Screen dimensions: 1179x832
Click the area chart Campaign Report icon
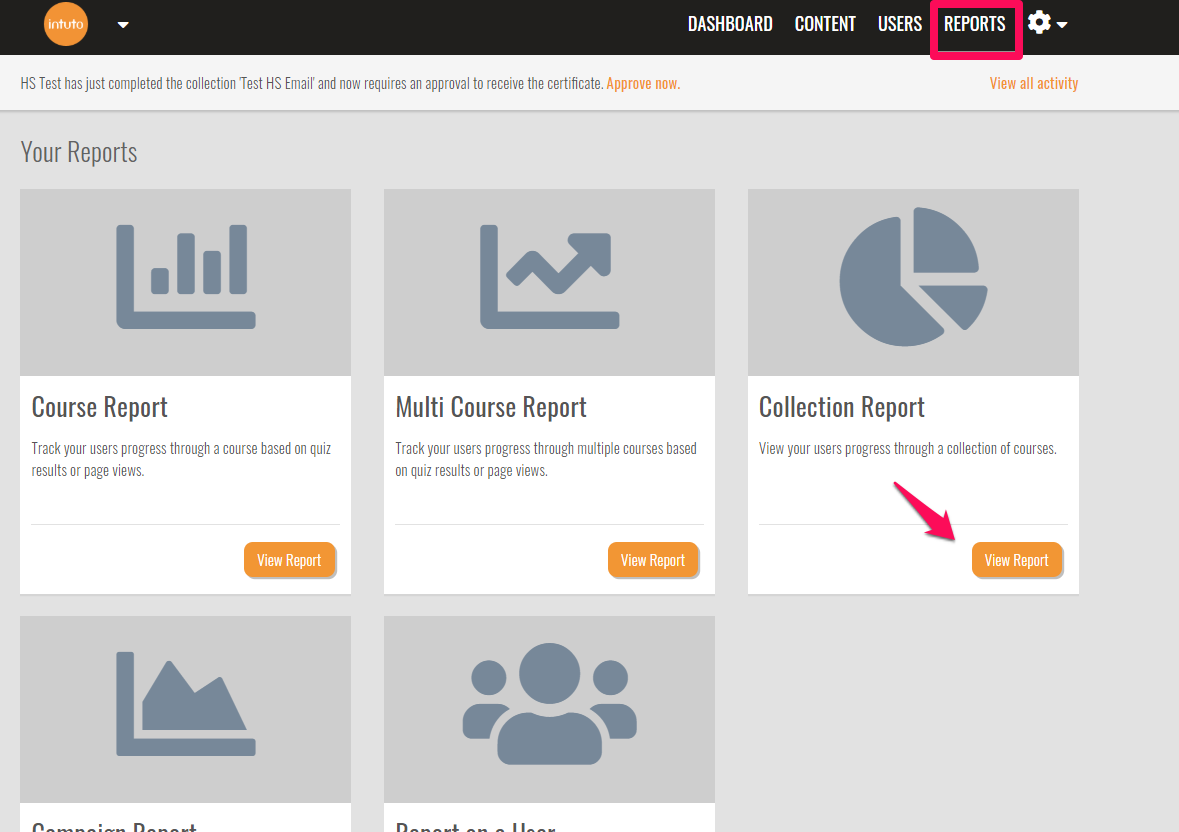click(x=185, y=703)
